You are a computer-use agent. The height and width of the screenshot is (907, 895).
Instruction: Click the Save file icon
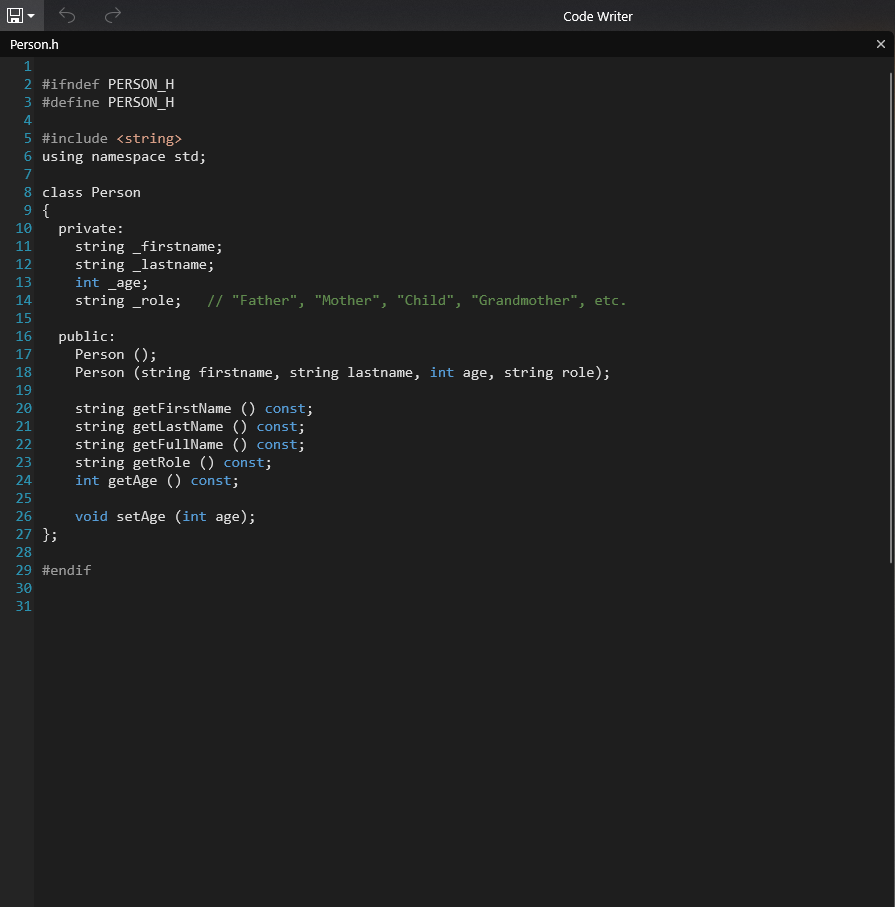click(x=14, y=15)
